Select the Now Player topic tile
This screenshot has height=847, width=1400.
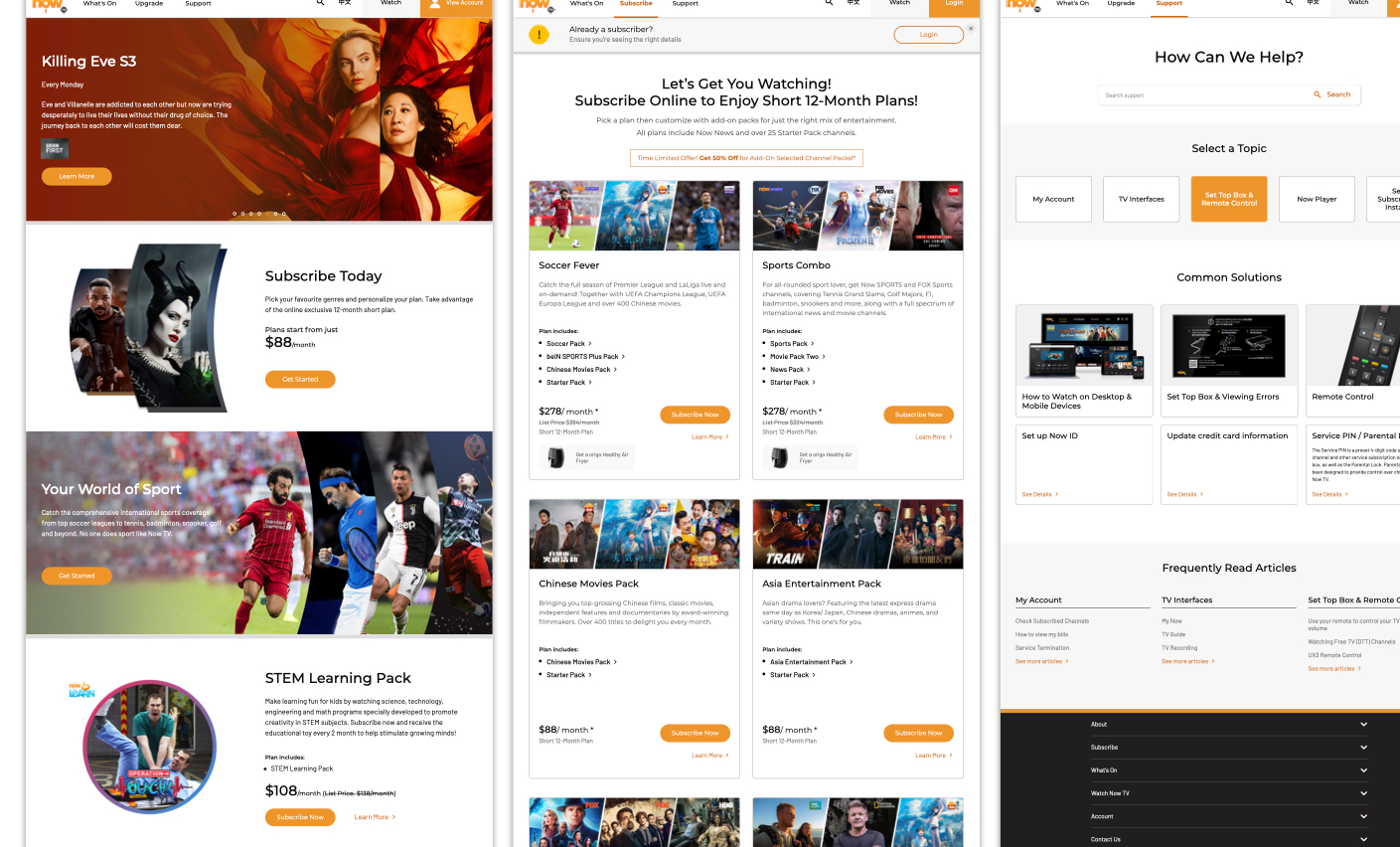1317,199
